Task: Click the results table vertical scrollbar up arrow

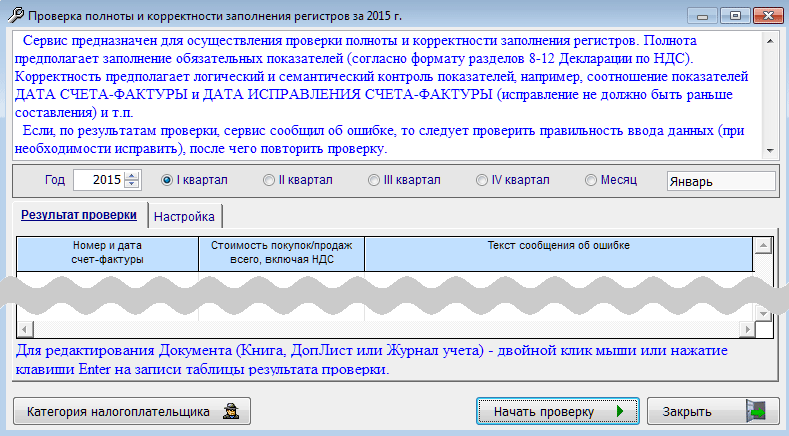Action: click(763, 245)
